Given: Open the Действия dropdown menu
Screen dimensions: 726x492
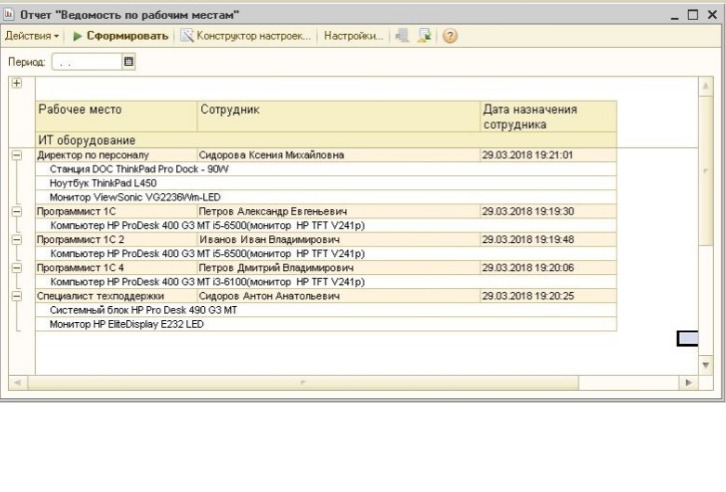Looking at the screenshot, I should 32,36.
